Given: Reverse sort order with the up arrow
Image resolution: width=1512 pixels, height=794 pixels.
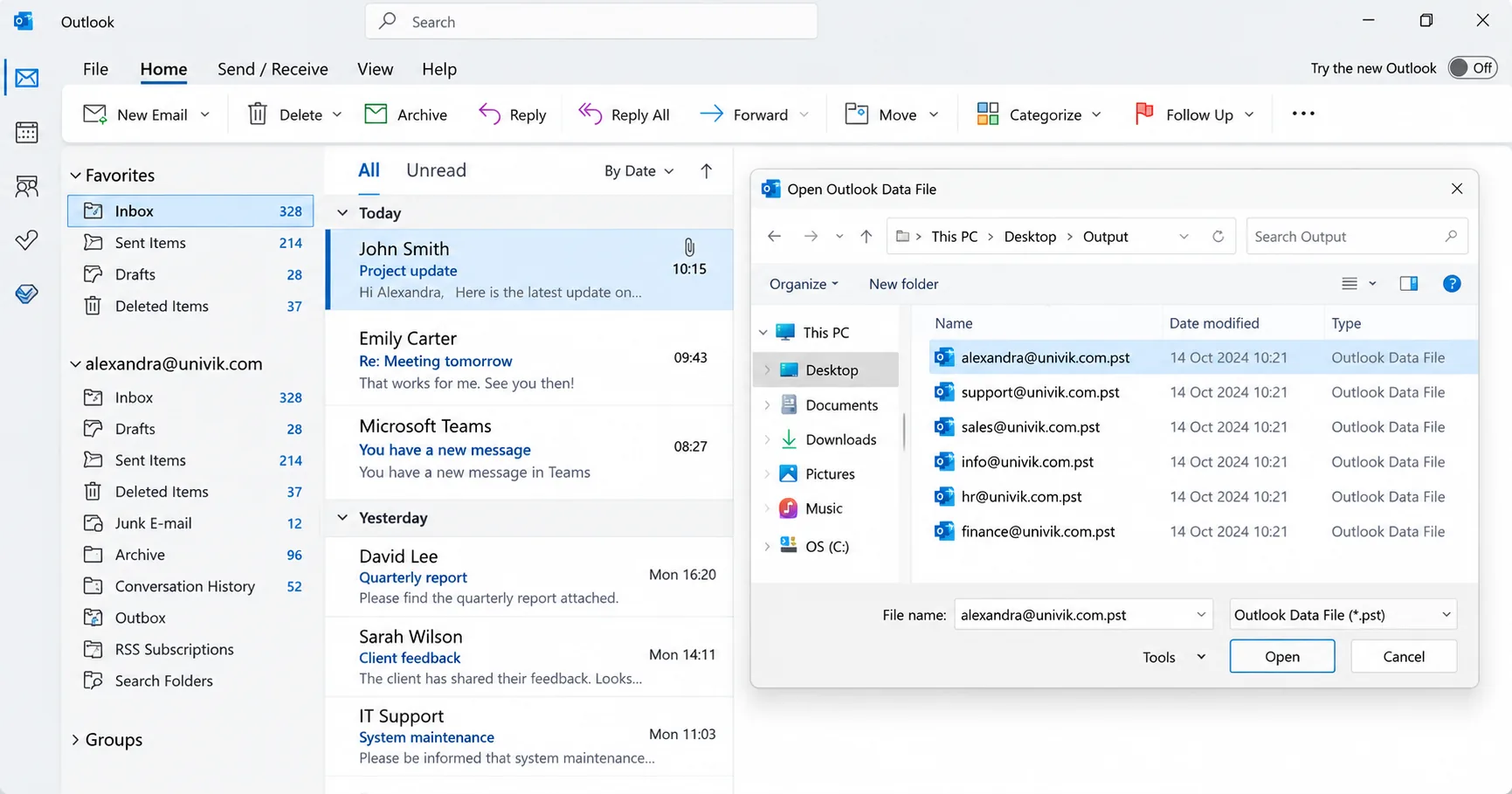Looking at the screenshot, I should [x=706, y=171].
